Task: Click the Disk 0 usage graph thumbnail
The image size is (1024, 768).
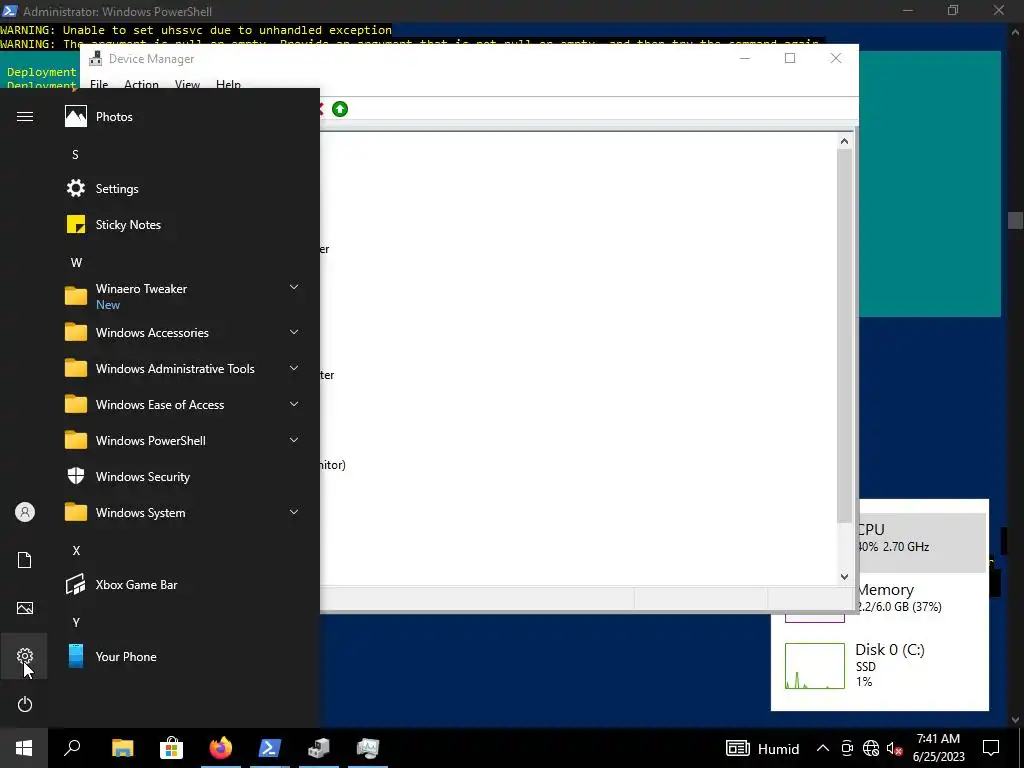Action: click(x=814, y=665)
